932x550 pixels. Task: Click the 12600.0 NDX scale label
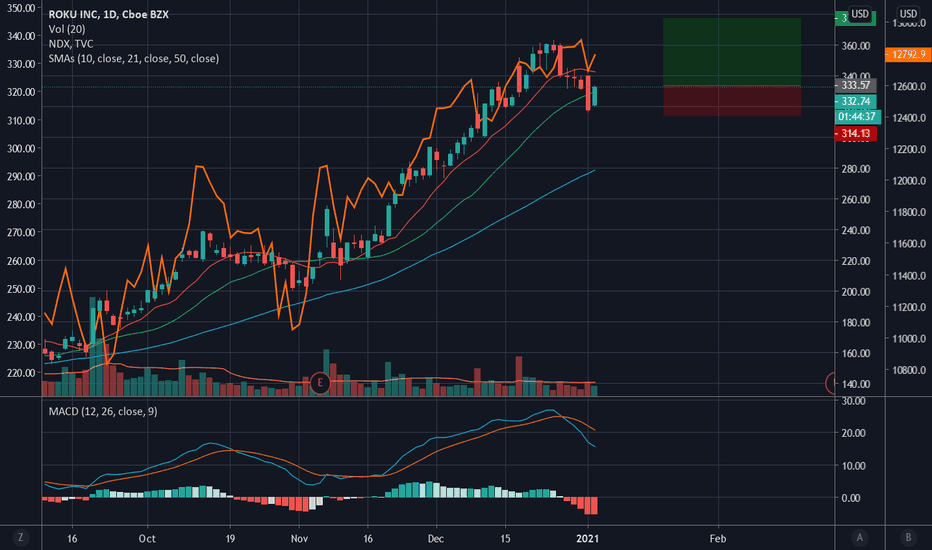tap(909, 86)
